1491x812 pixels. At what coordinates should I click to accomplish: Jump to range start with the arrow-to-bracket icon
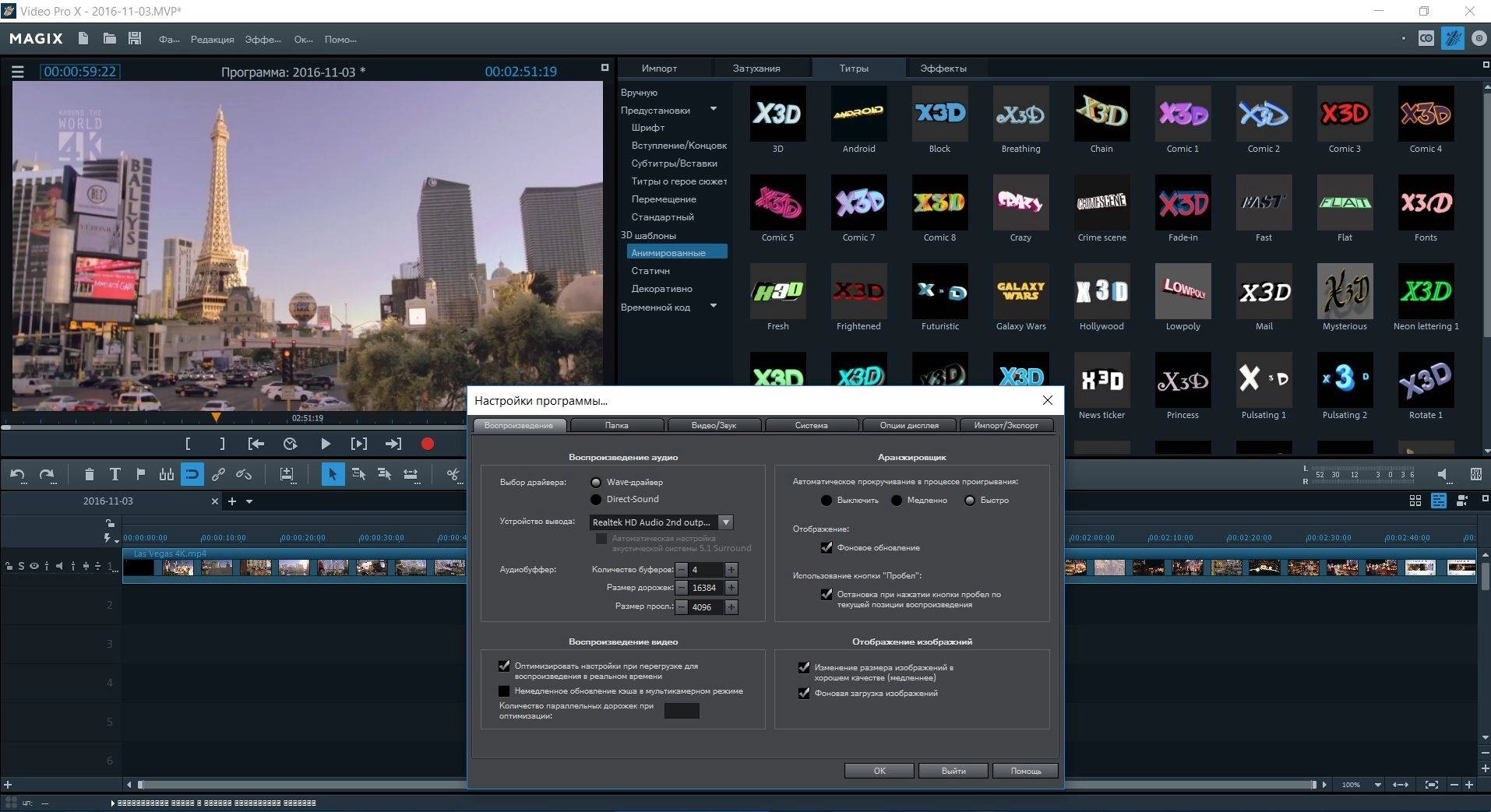pyautogui.click(x=256, y=444)
